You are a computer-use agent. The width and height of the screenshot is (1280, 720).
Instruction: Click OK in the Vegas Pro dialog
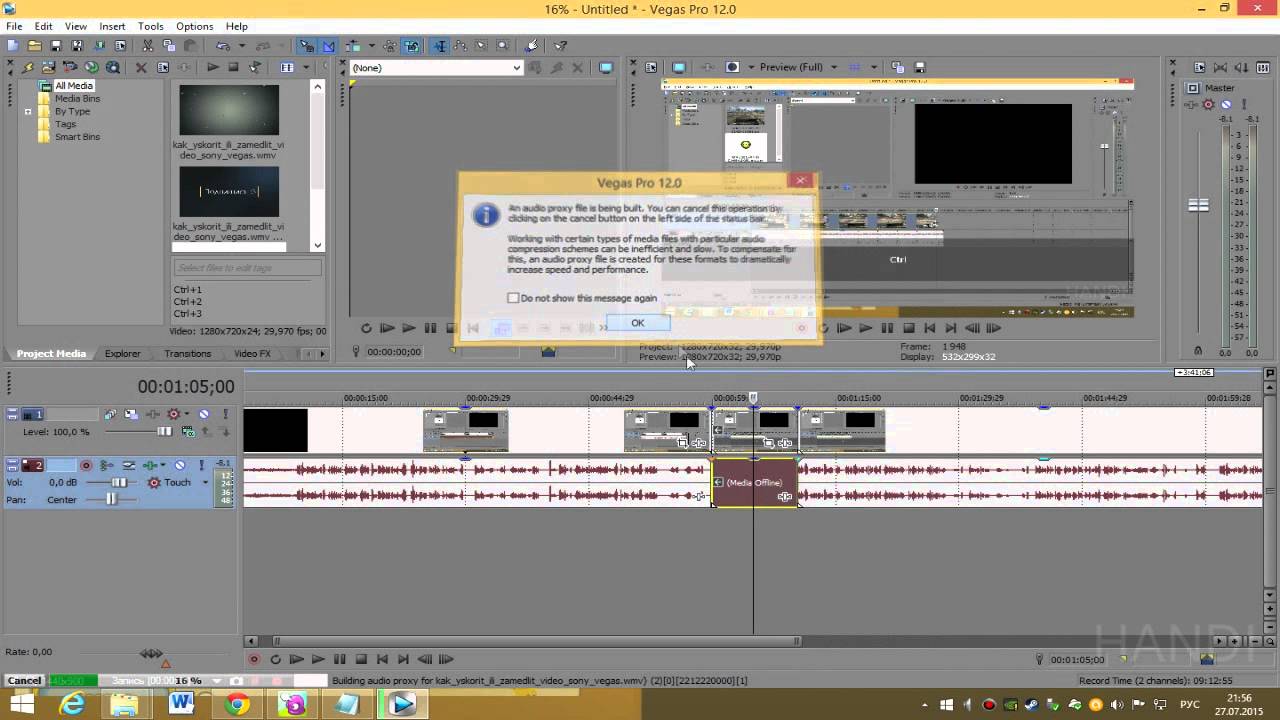point(637,323)
